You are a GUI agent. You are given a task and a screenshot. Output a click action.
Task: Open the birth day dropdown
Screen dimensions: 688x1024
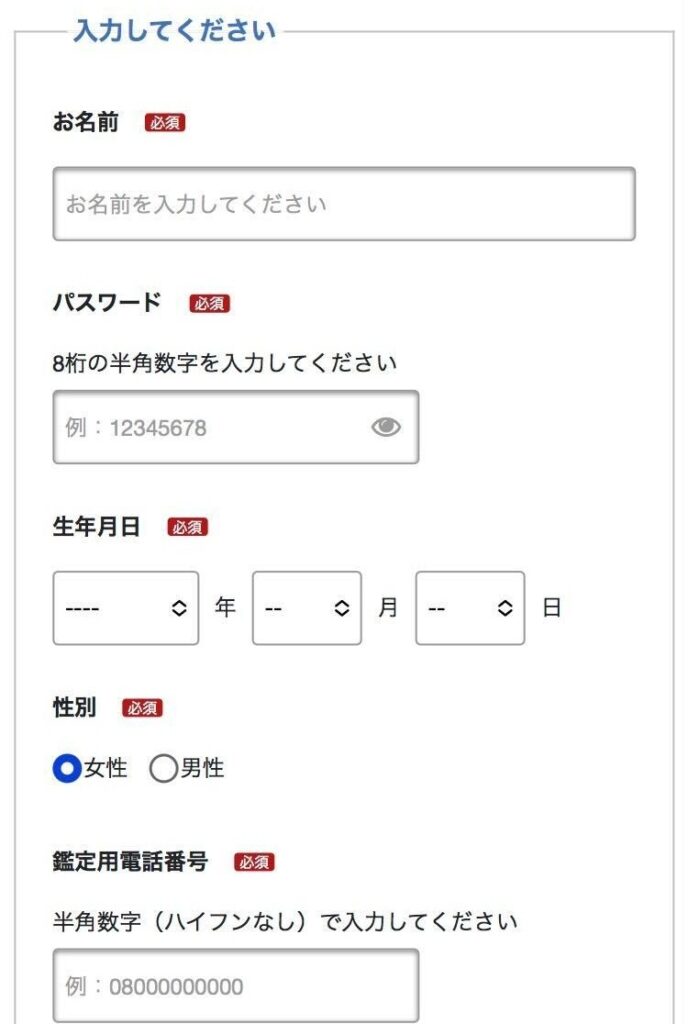coord(470,606)
